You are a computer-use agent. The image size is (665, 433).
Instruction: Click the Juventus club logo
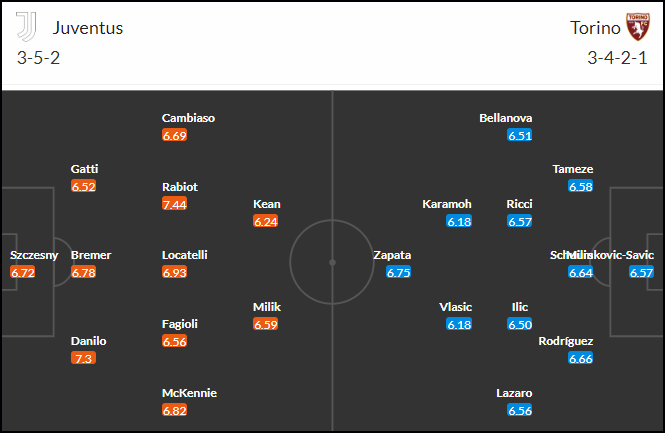pos(26,27)
